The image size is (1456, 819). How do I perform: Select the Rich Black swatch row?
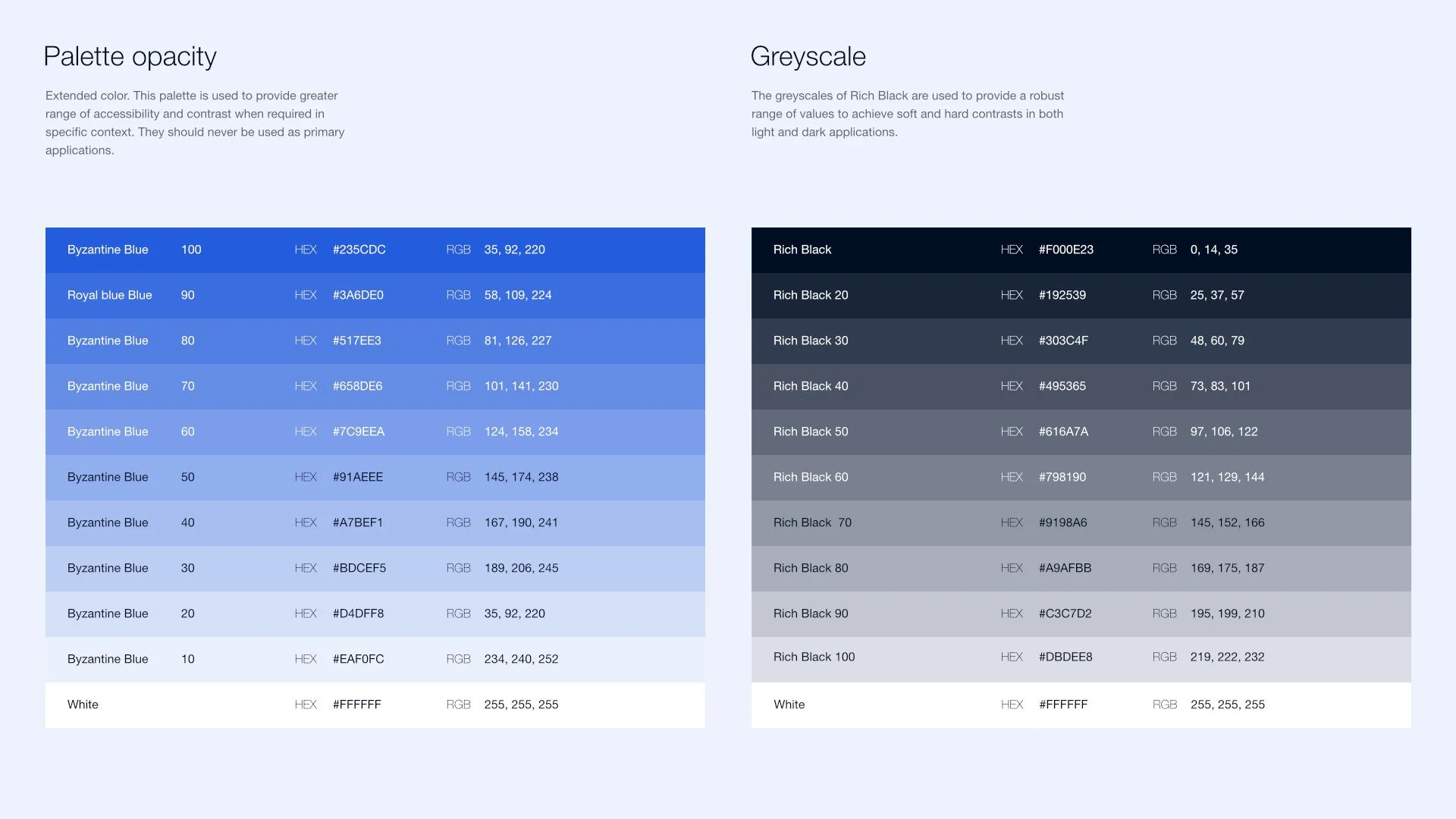pyautogui.click(x=1081, y=249)
